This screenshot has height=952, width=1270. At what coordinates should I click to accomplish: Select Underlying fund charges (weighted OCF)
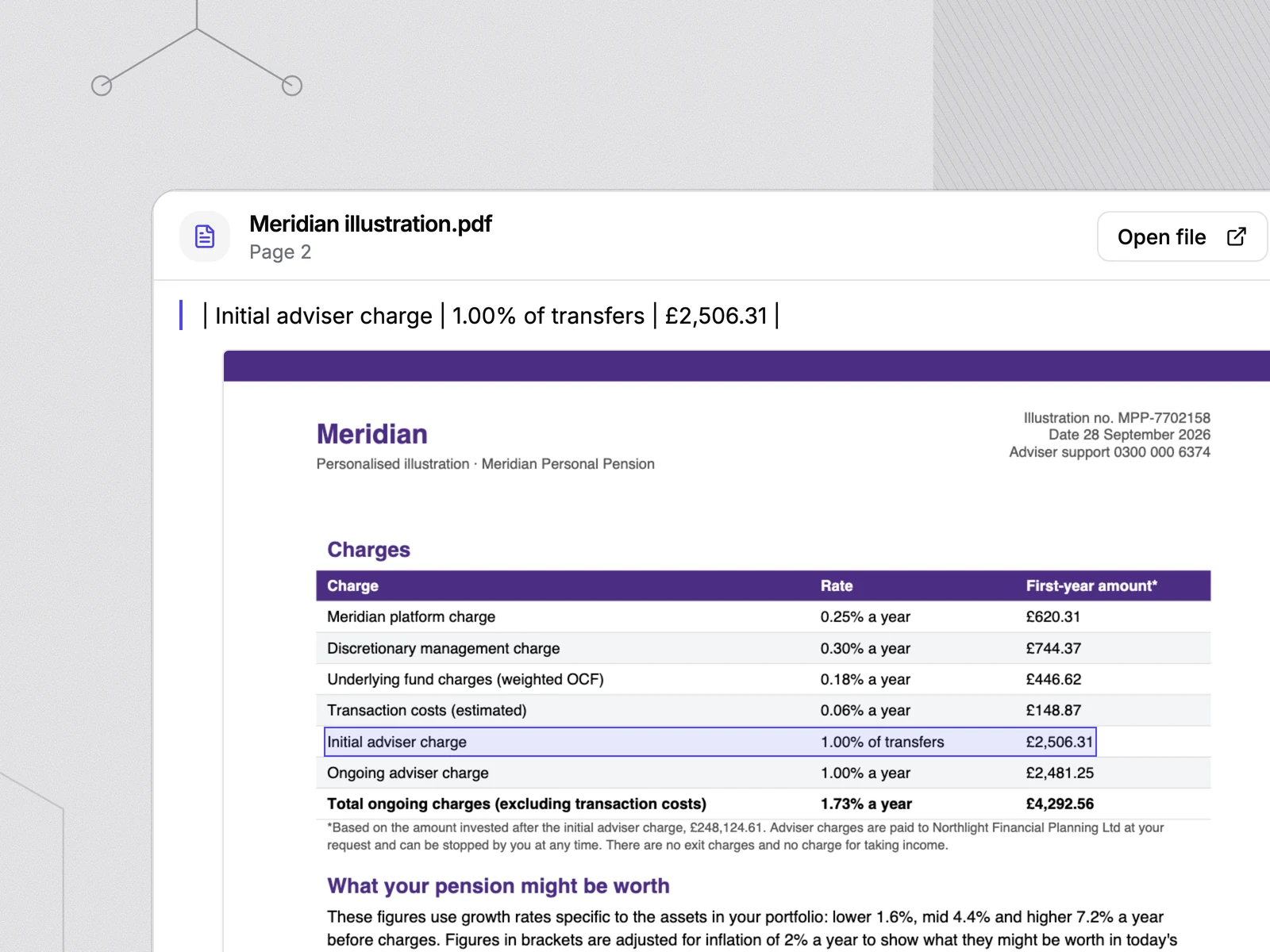[x=465, y=679]
